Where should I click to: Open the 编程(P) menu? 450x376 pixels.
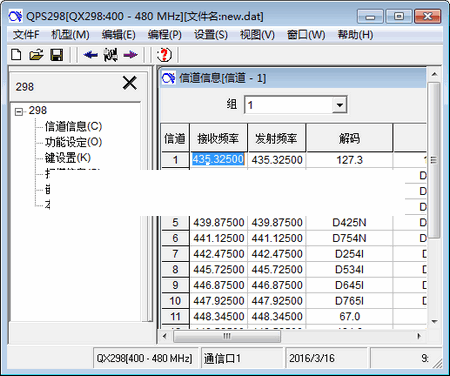[165, 35]
